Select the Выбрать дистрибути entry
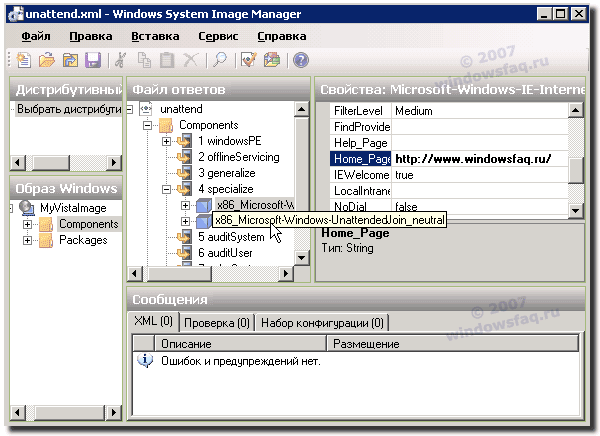Viewport: 600px width, 436px height. 69,109
